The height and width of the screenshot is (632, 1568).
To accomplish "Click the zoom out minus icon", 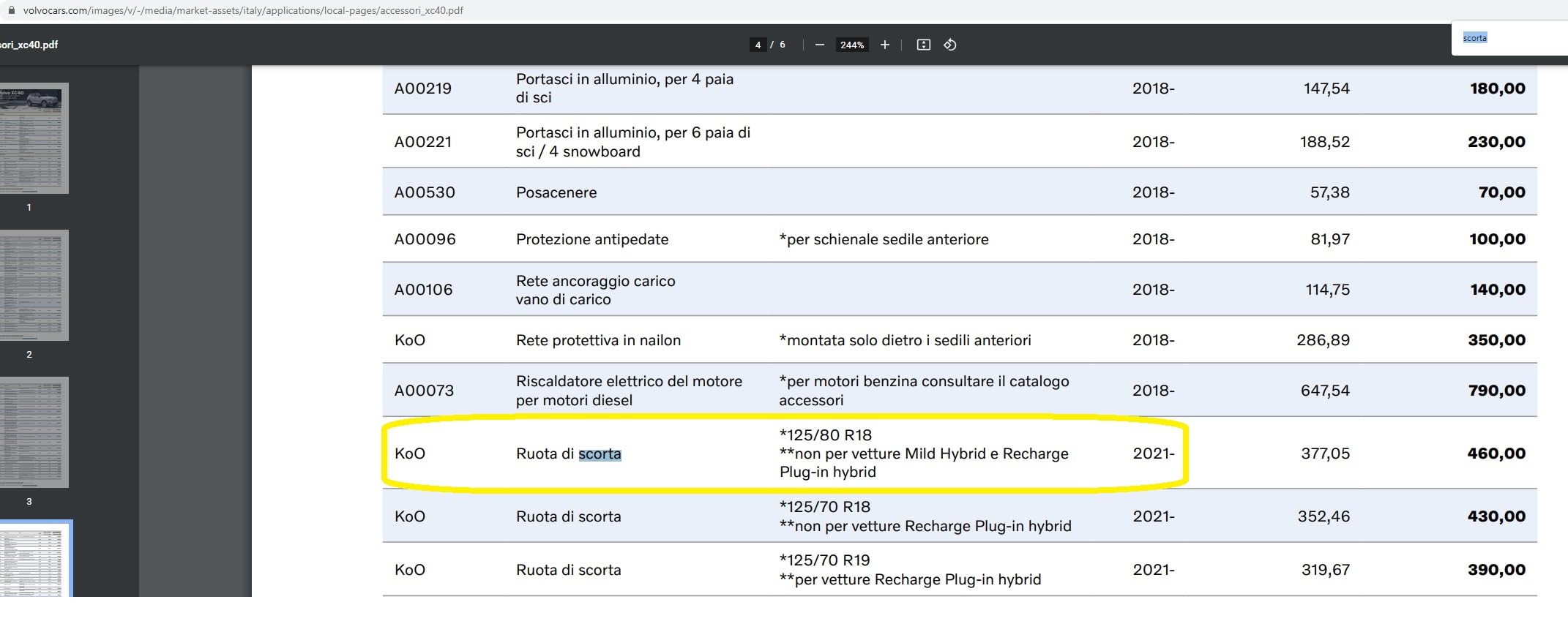I will pos(820,45).
